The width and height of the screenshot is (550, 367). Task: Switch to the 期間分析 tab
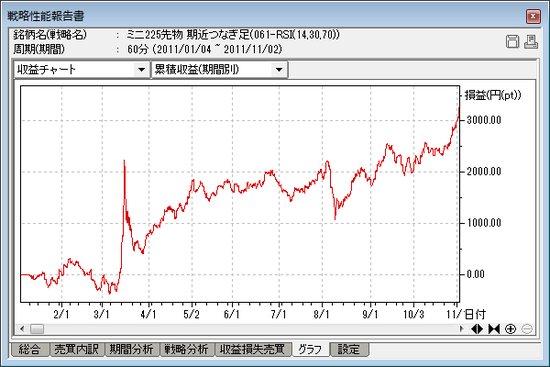[131, 349]
